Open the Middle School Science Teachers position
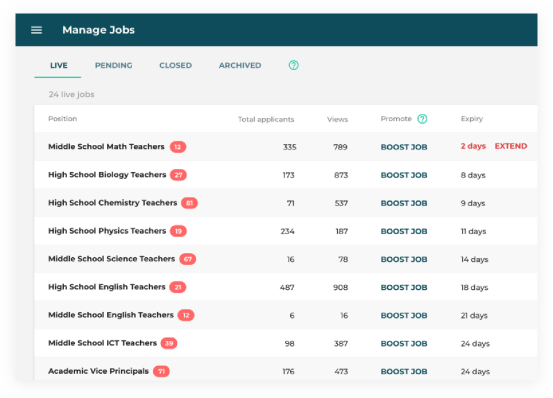The width and height of the screenshot is (553, 398). click(111, 259)
